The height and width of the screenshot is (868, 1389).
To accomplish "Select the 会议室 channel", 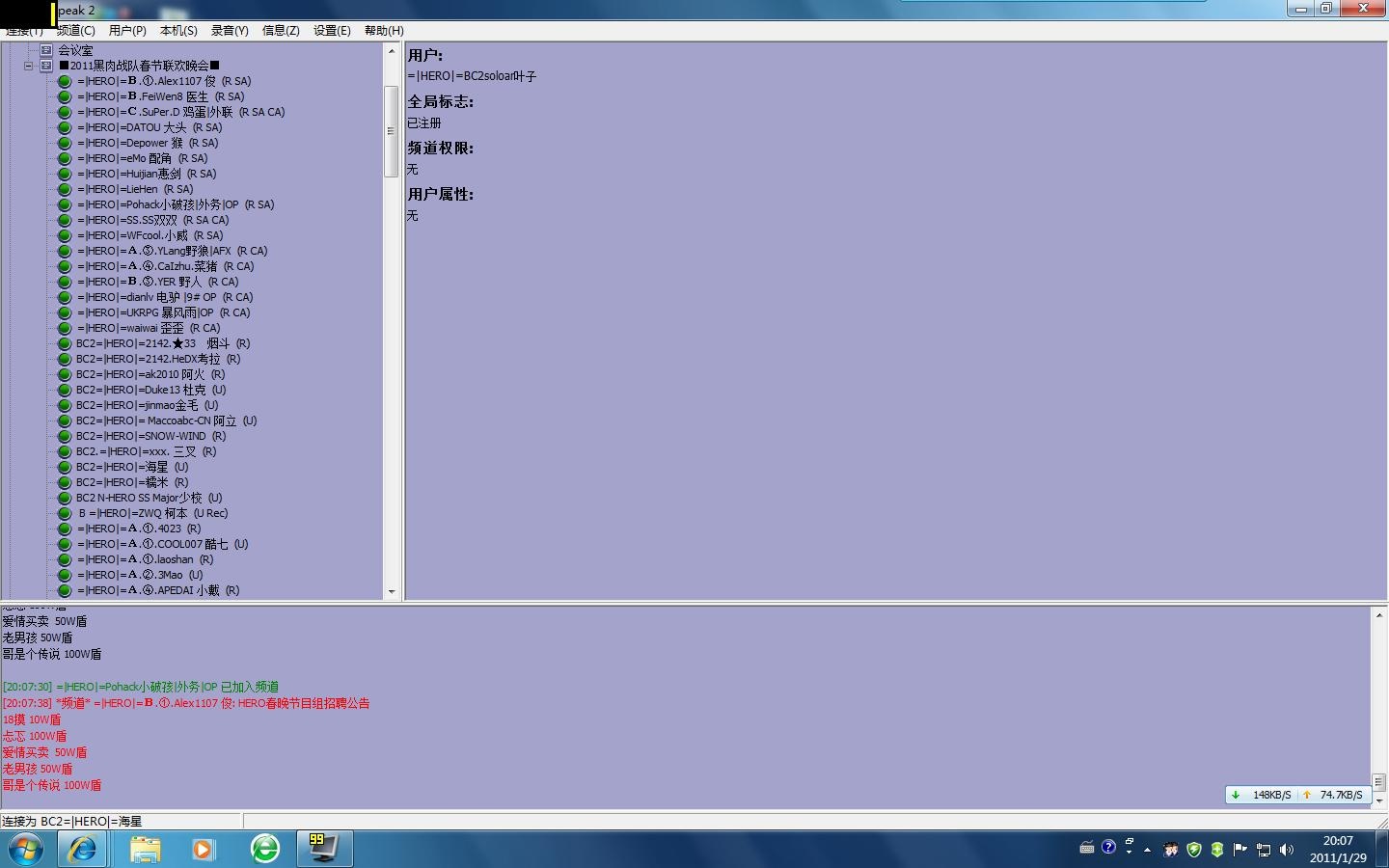I will coord(75,50).
